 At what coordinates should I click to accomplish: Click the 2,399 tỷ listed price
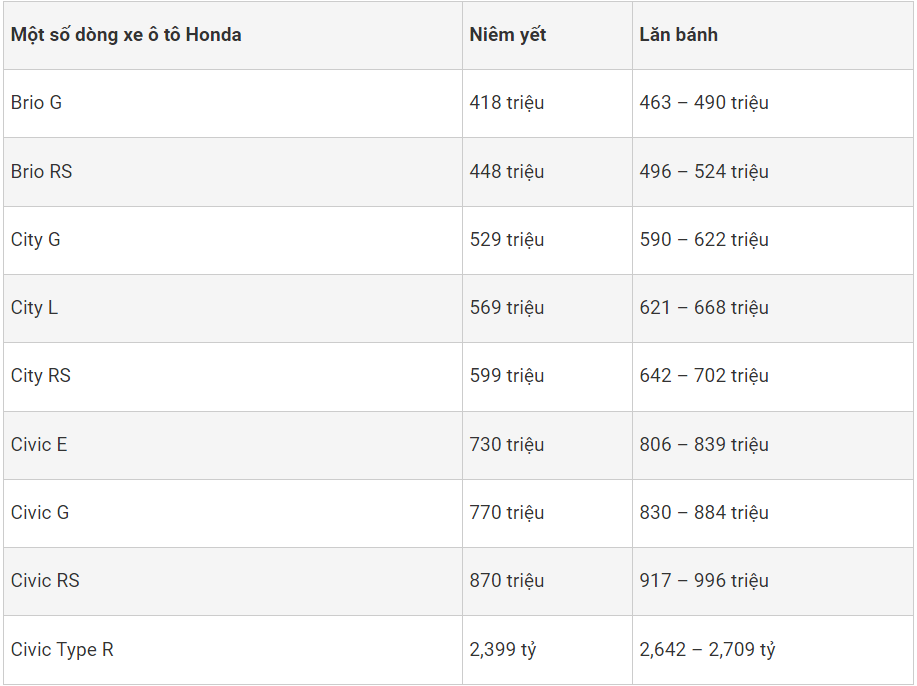pyautogui.click(x=503, y=650)
